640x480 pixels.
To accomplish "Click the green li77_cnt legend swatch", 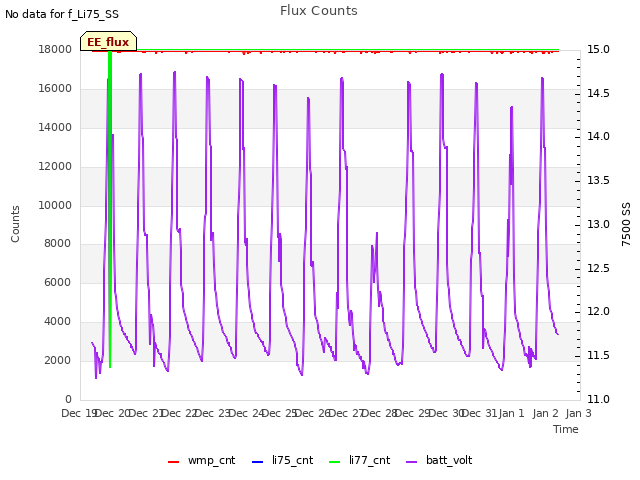I will click(334, 462).
